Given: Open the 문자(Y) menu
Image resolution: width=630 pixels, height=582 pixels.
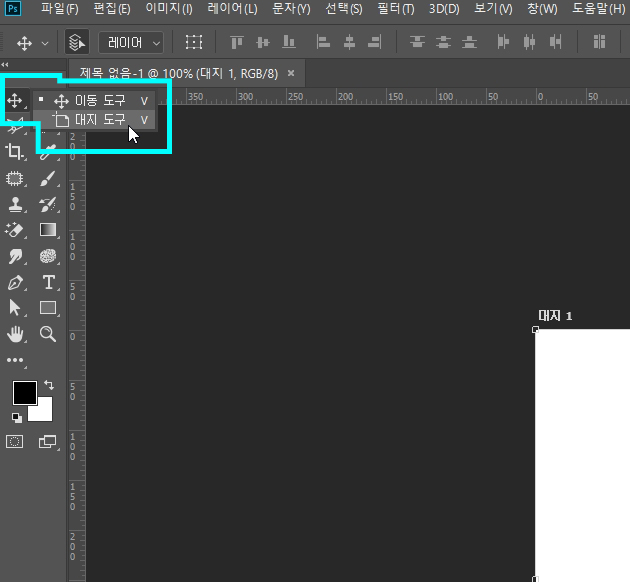Looking at the screenshot, I should tap(291, 8).
